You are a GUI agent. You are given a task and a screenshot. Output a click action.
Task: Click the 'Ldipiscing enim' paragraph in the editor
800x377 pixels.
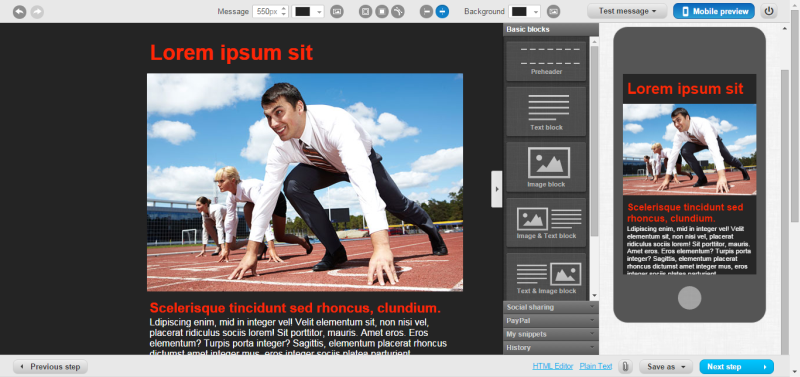(298, 338)
